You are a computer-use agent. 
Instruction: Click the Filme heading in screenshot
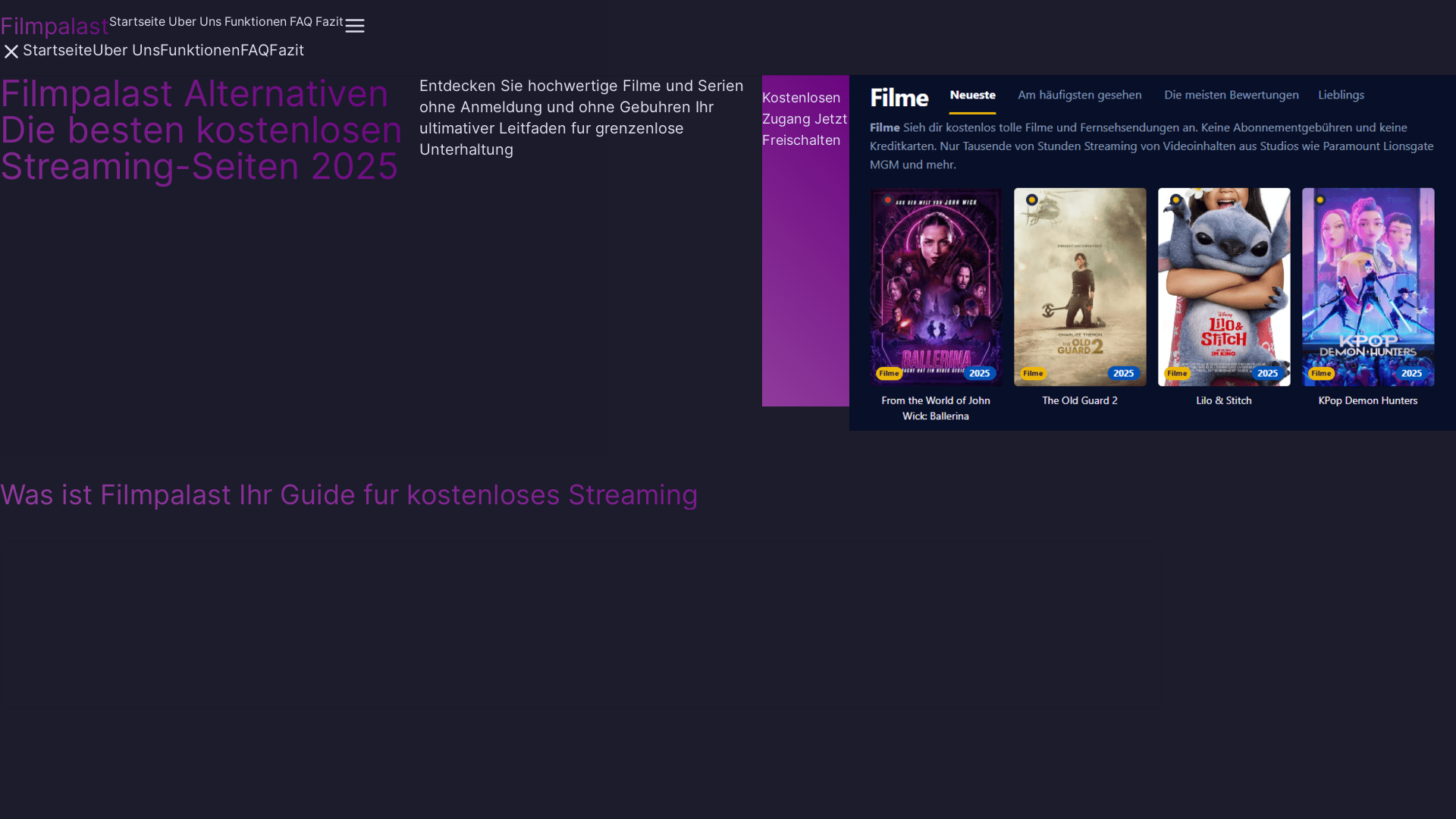pos(899,98)
